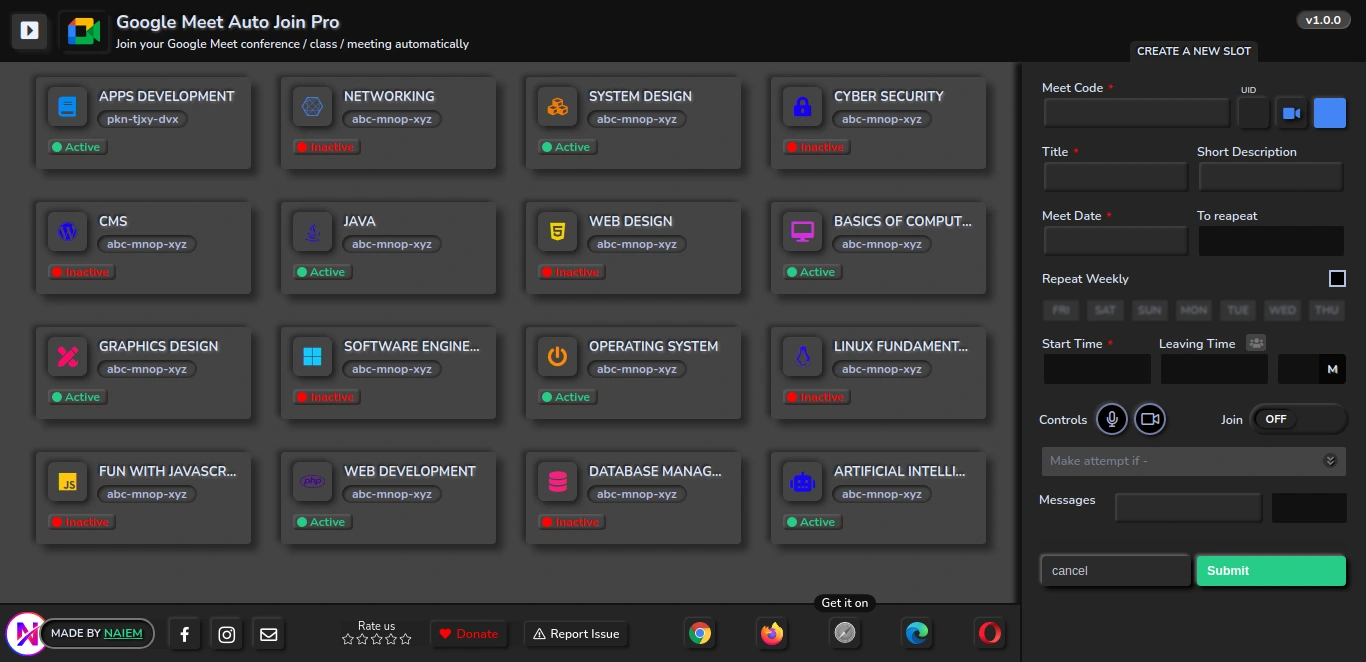
Task: Toggle the TUE weekday button
Action: (1238, 310)
